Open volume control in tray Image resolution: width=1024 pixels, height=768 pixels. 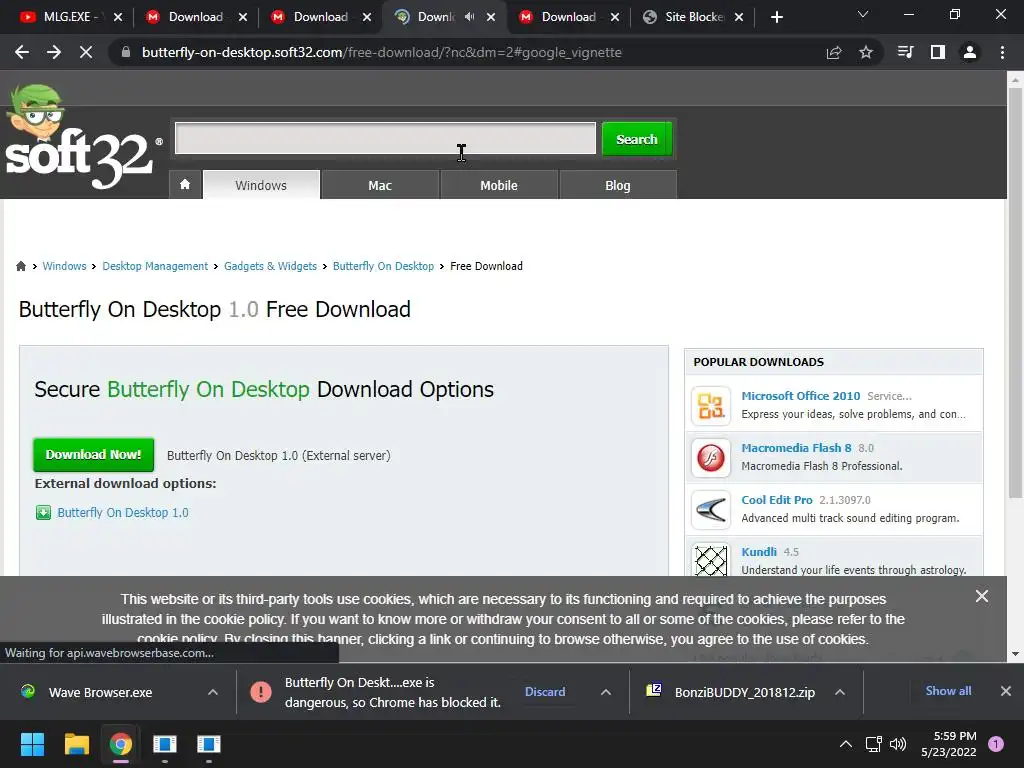pos(898,744)
